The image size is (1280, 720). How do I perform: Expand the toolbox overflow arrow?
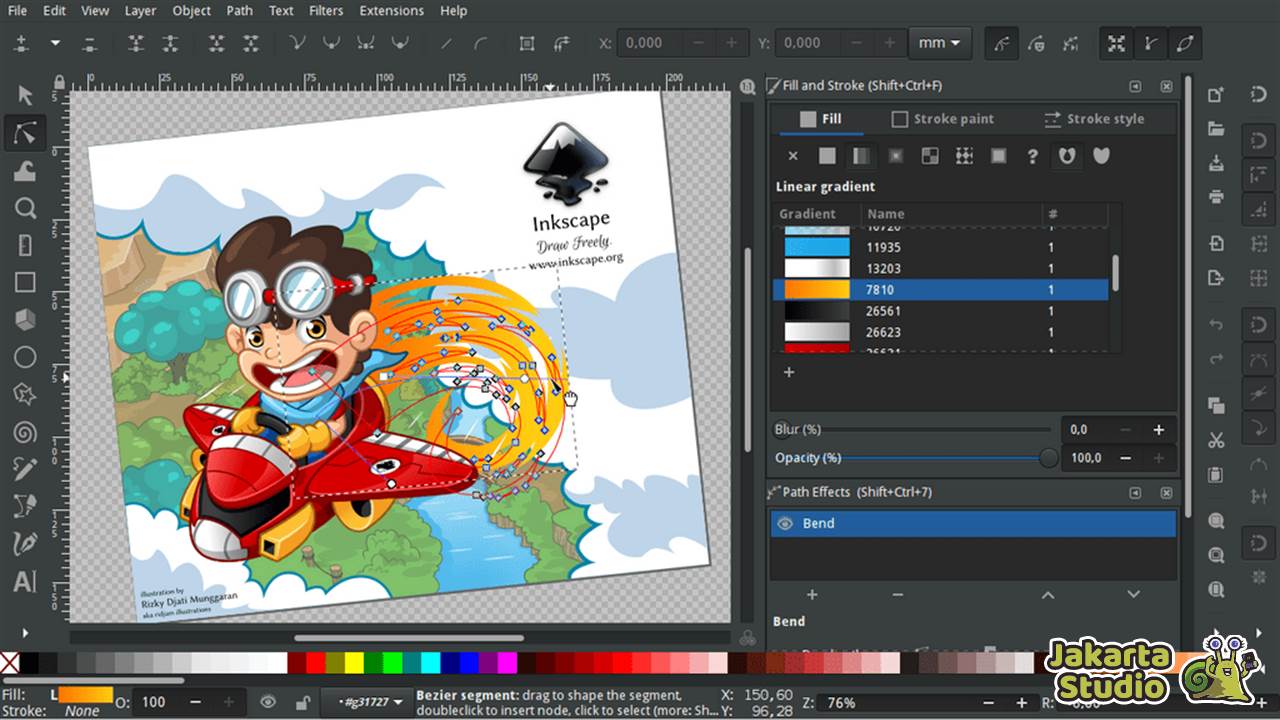[x=25, y=632]
